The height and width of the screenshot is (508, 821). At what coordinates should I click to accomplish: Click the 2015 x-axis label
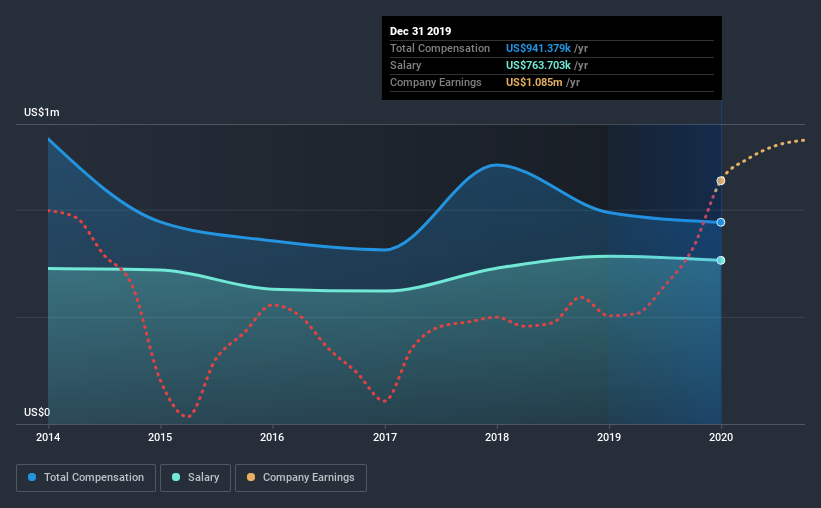pyautogui.click(x=160, y=437)
